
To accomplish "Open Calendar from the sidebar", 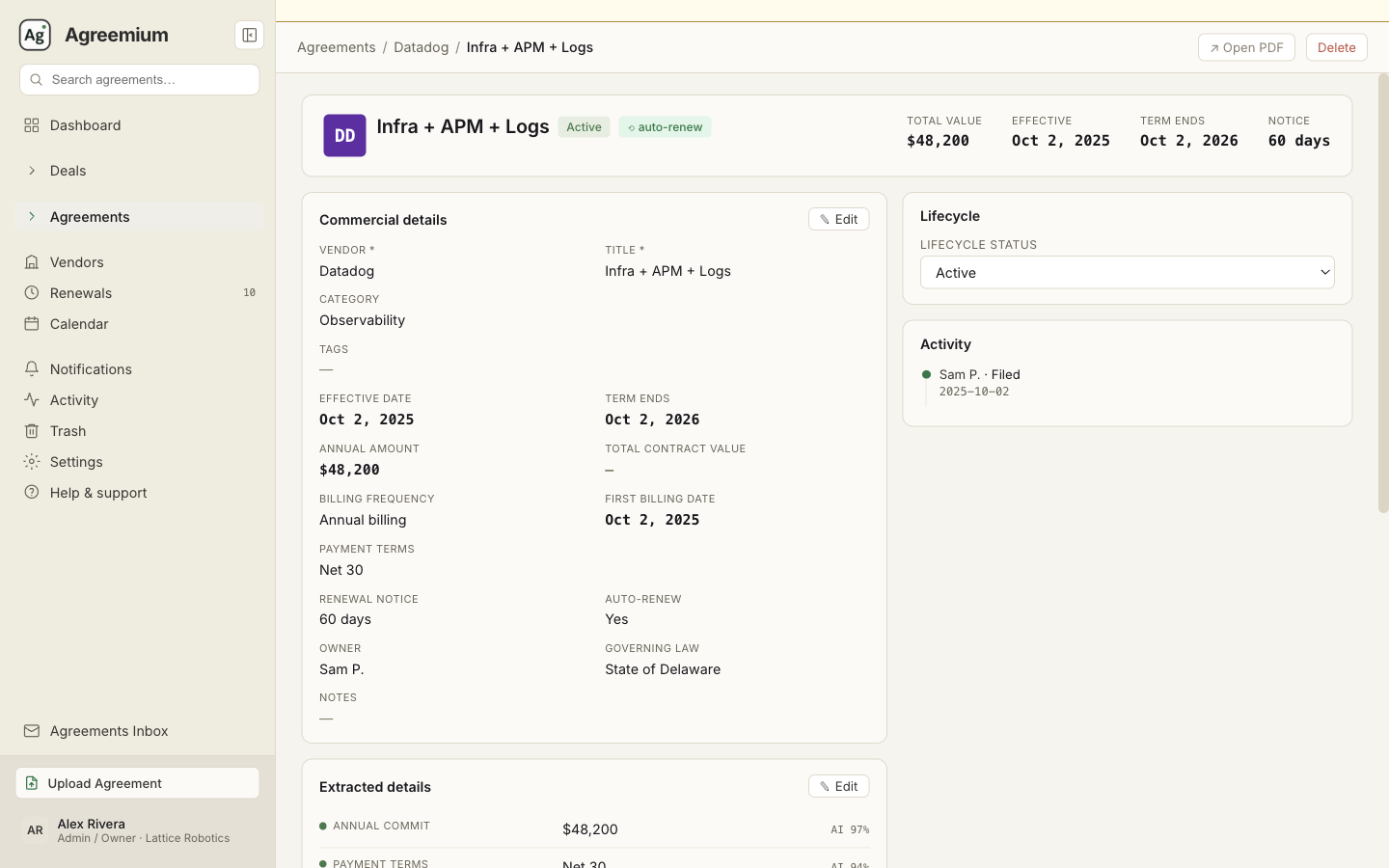I will tap(140, 324).
